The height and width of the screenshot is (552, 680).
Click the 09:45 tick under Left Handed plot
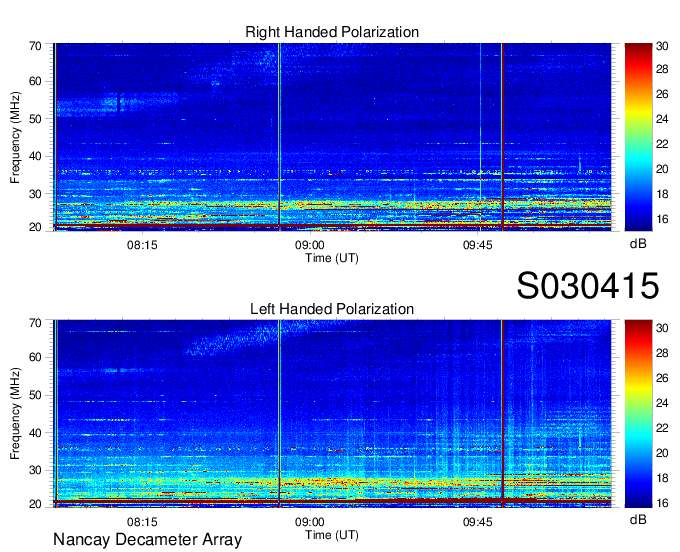(477, 522)
